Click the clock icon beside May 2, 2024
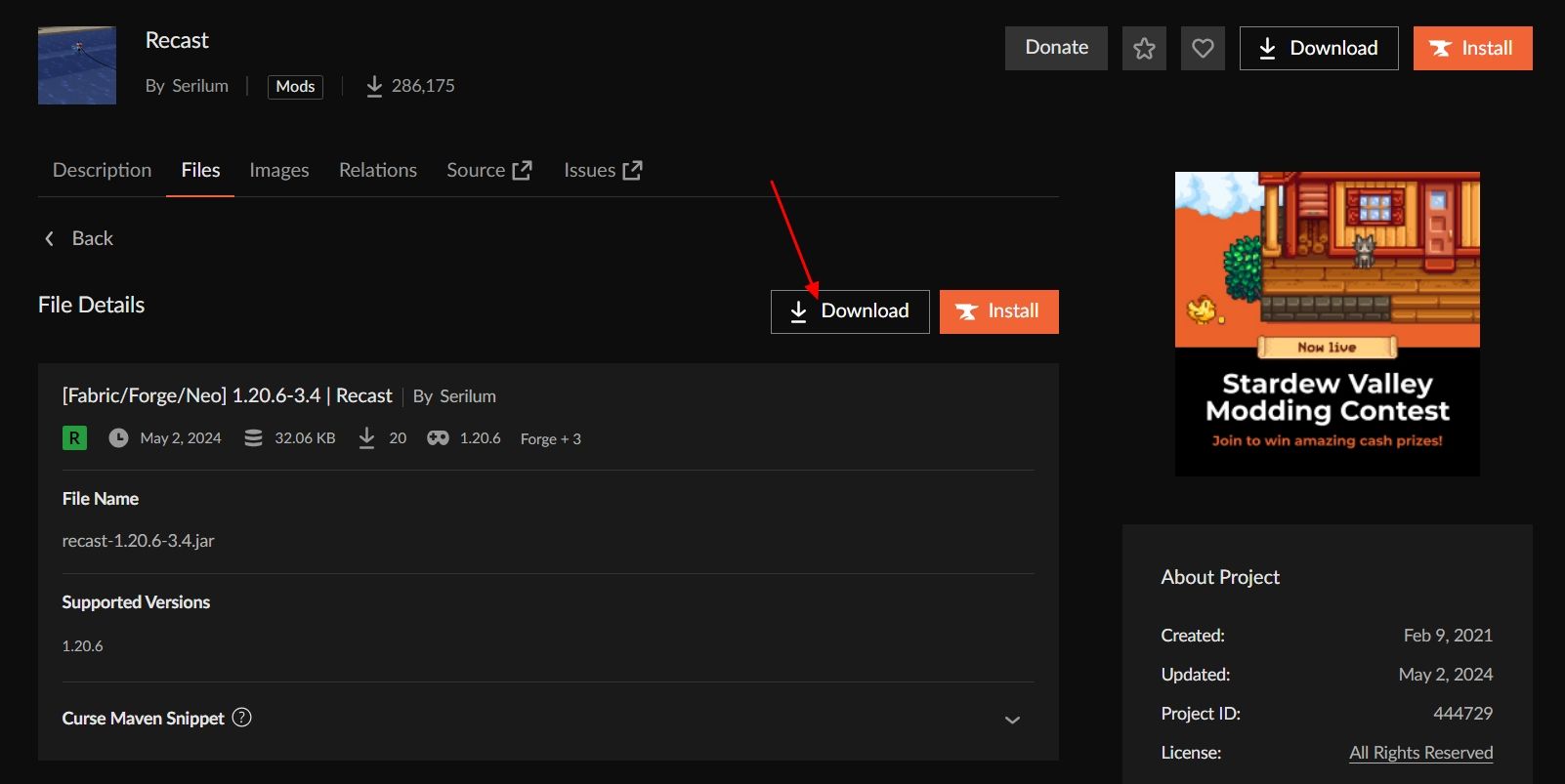This screenshot has width=1565, height=784. point(118,438)
